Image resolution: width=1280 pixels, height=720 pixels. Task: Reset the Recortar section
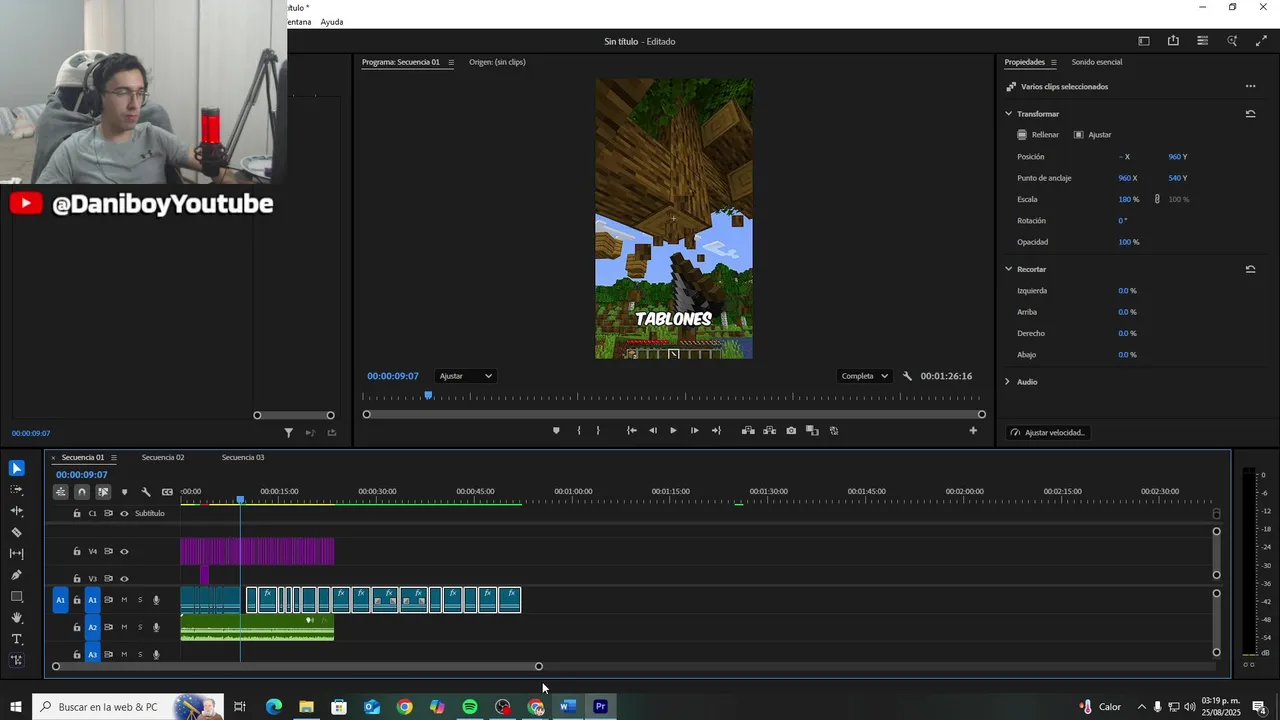(x=1250, y=269)
